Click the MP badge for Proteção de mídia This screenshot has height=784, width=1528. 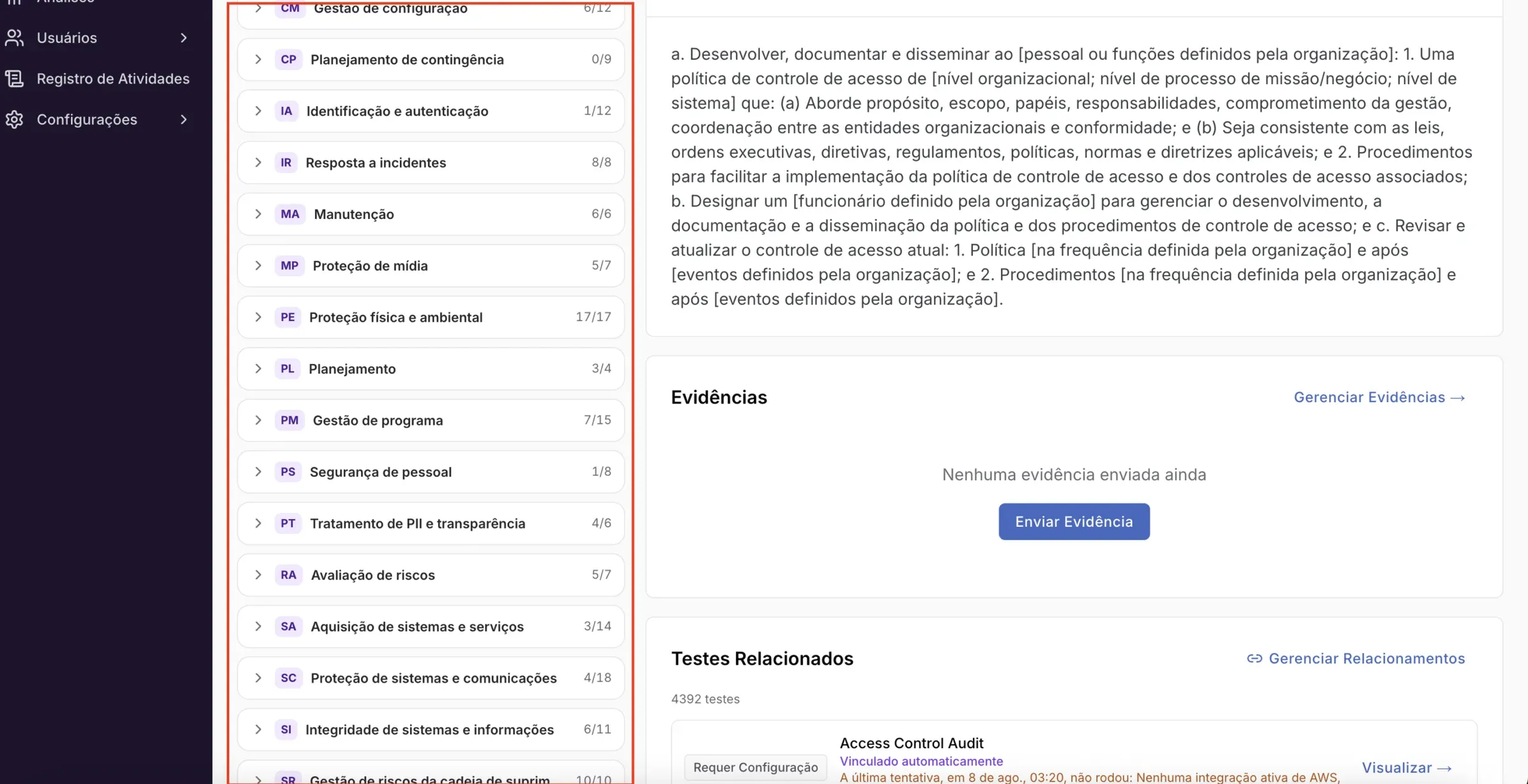point(290,265)
